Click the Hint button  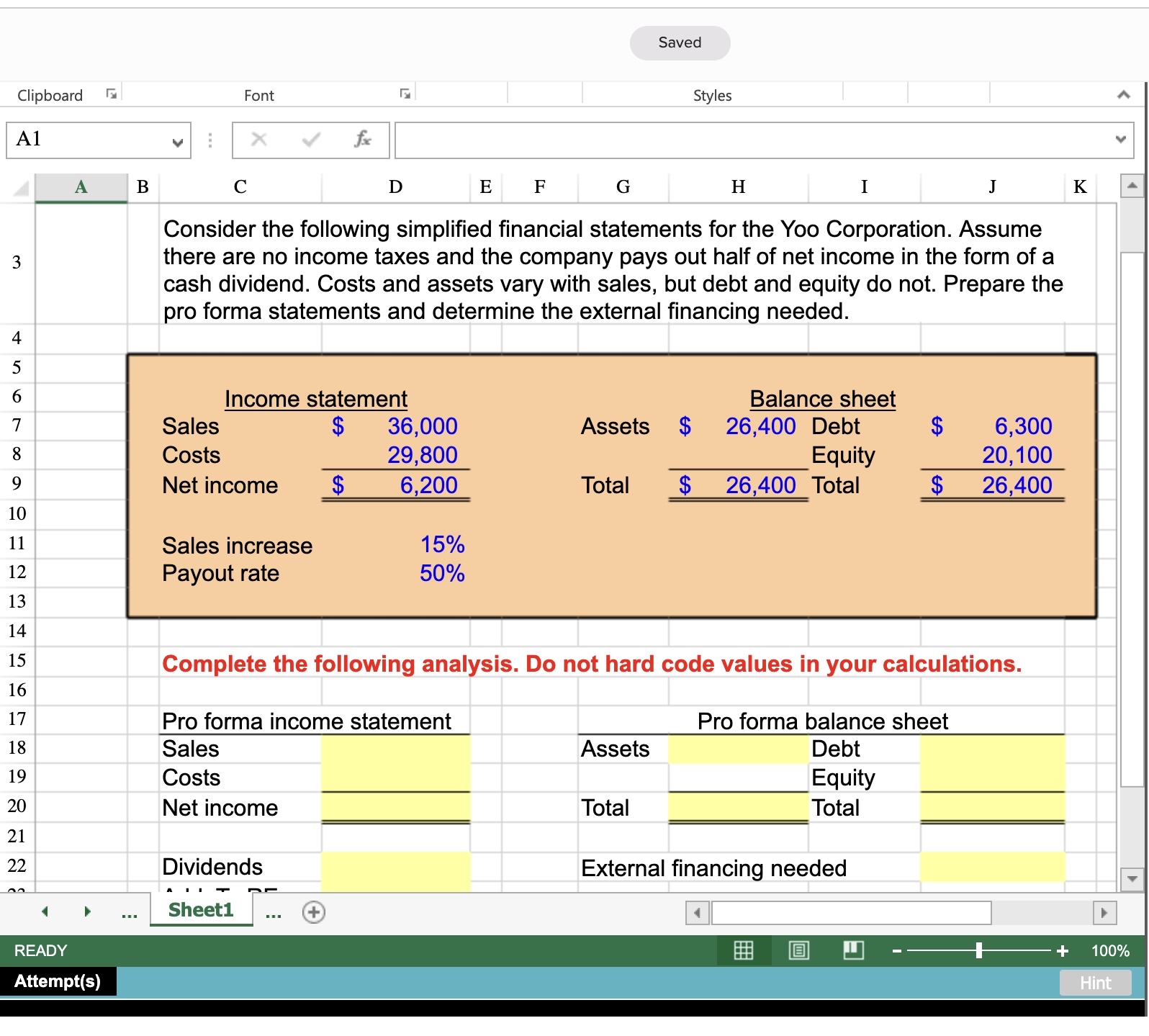[x=1095, y=983]
